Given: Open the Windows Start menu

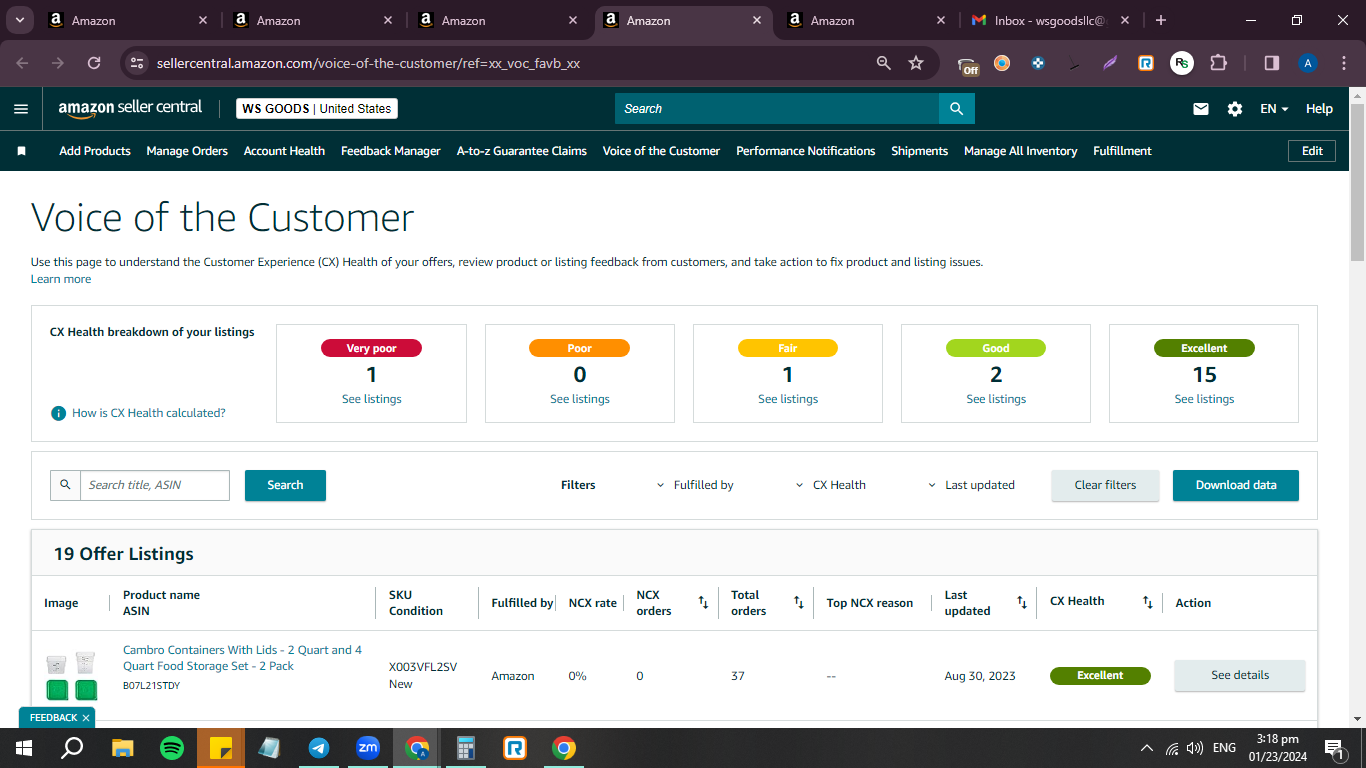Looking at the screenshot, I should tap(24, 748).
